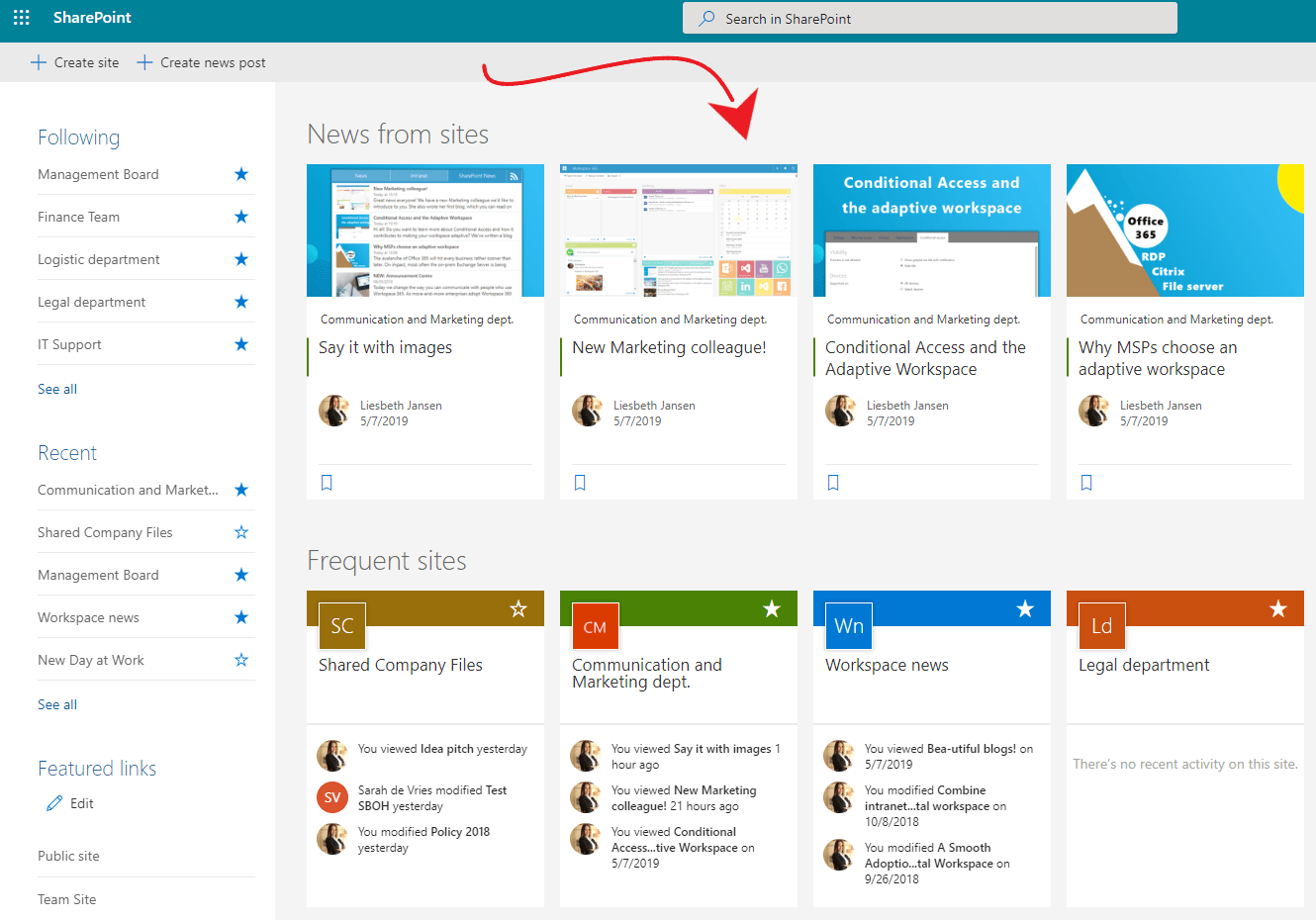Follow New Day at Work via star
The image size is (1316, 920).
241,660
